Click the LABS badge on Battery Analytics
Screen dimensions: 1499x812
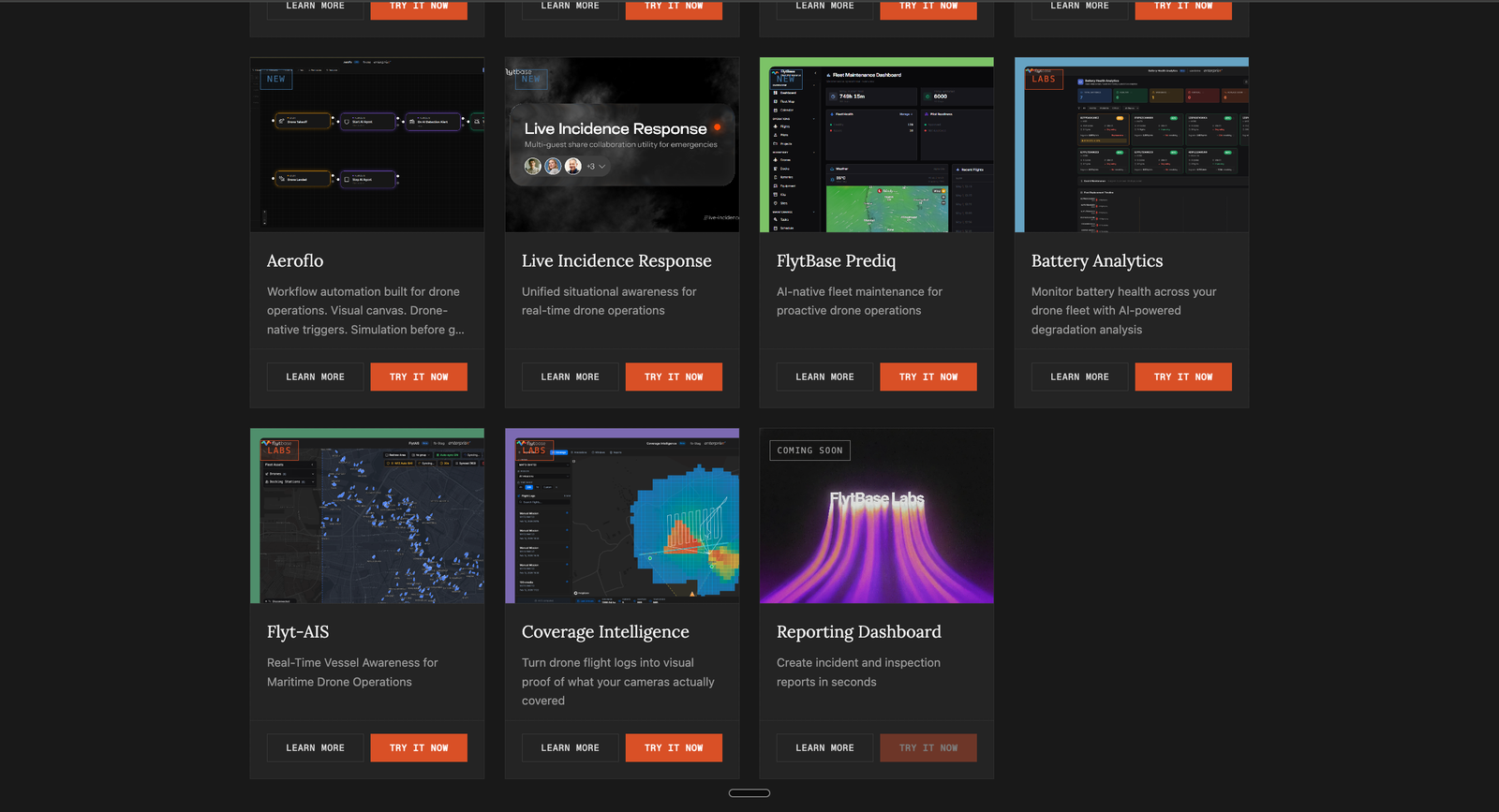click(1044, 80)
